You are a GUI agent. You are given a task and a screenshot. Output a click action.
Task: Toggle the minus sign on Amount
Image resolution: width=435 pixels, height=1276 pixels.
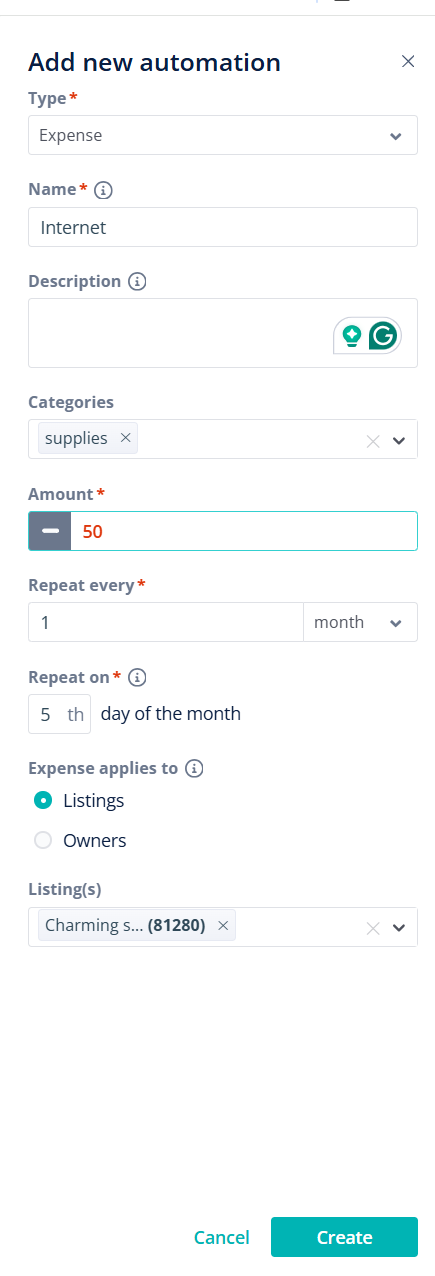tap(50, 531)
